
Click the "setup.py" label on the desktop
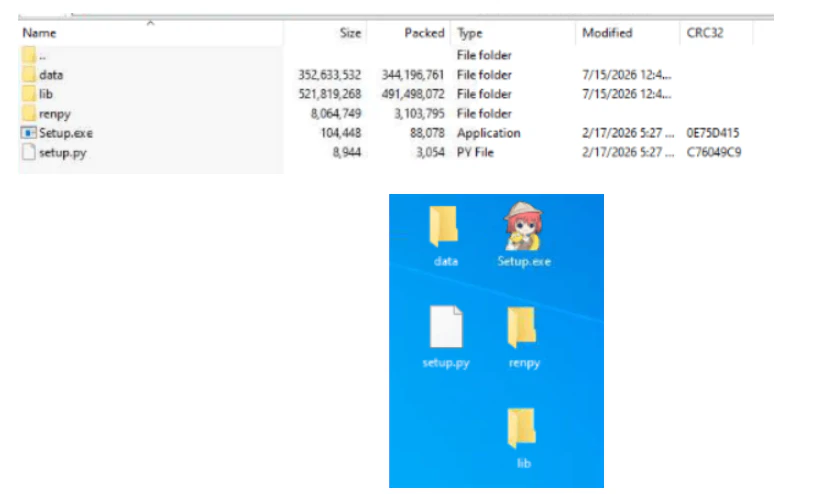446,363
